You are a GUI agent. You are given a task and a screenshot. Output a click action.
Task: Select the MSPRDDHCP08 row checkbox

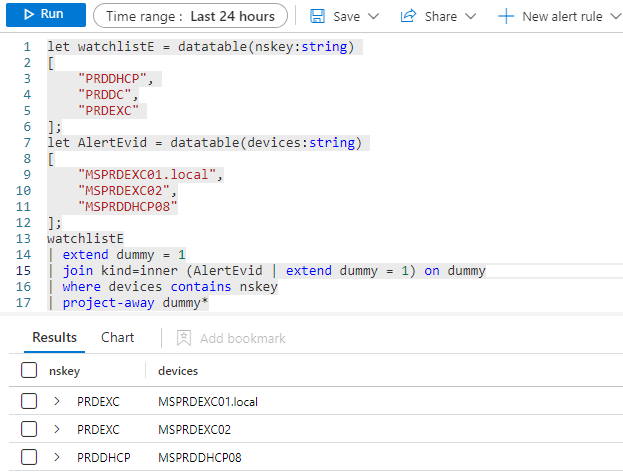point(29,457)
